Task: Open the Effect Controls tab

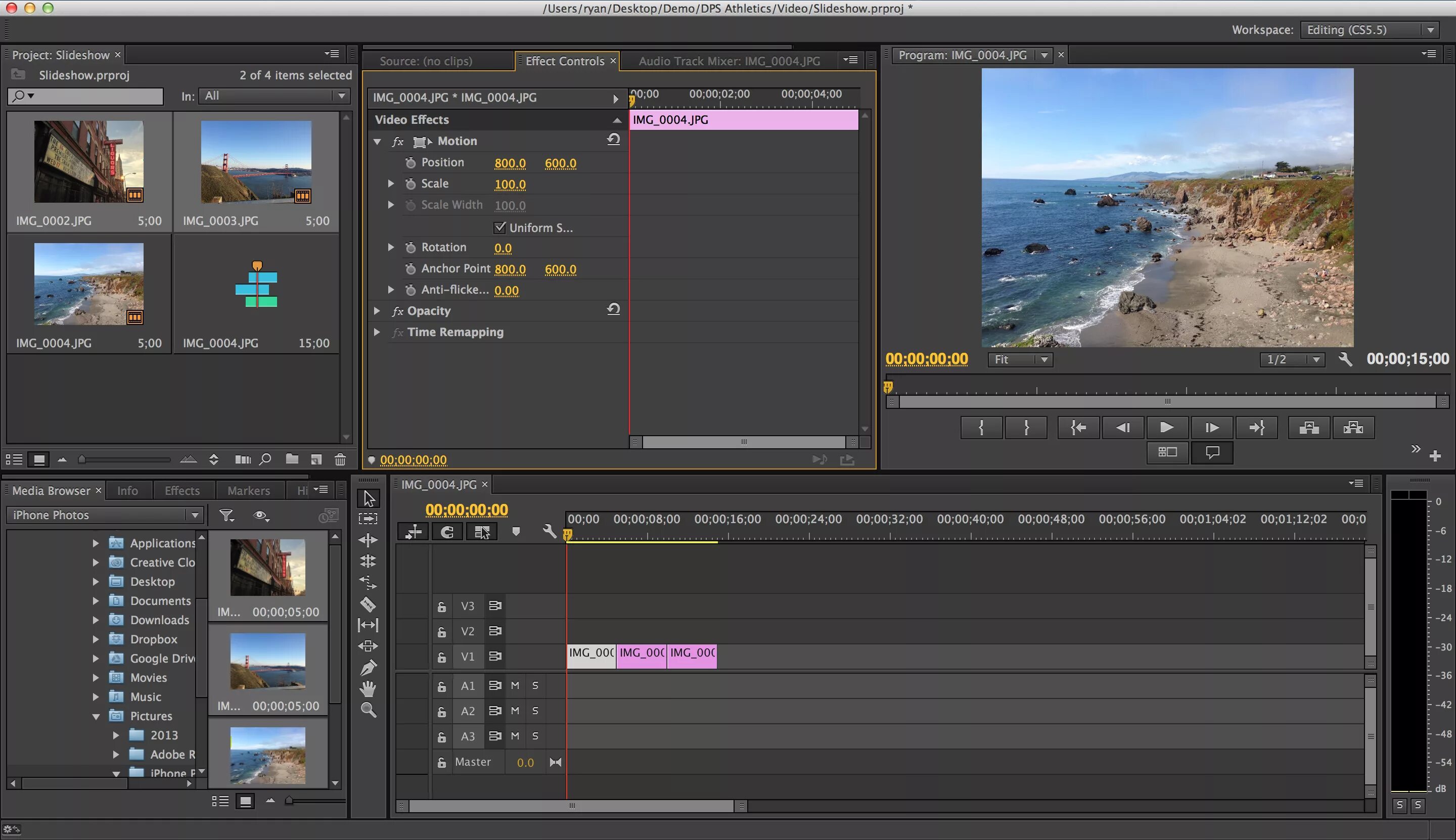Action: click(566, 60)
